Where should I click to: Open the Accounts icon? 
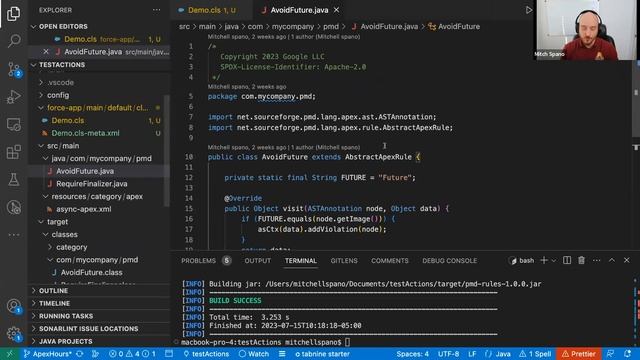[13, 306]
